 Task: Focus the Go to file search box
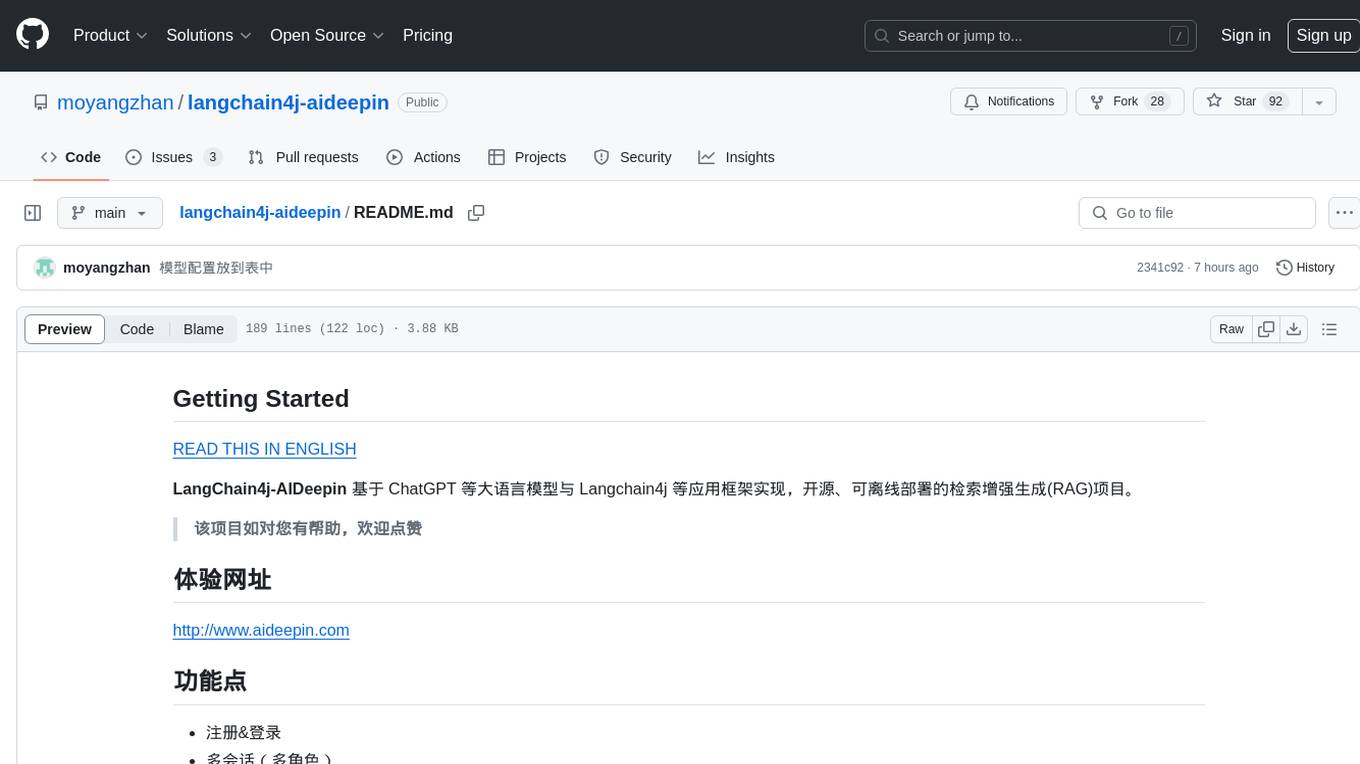point(1197,213)
